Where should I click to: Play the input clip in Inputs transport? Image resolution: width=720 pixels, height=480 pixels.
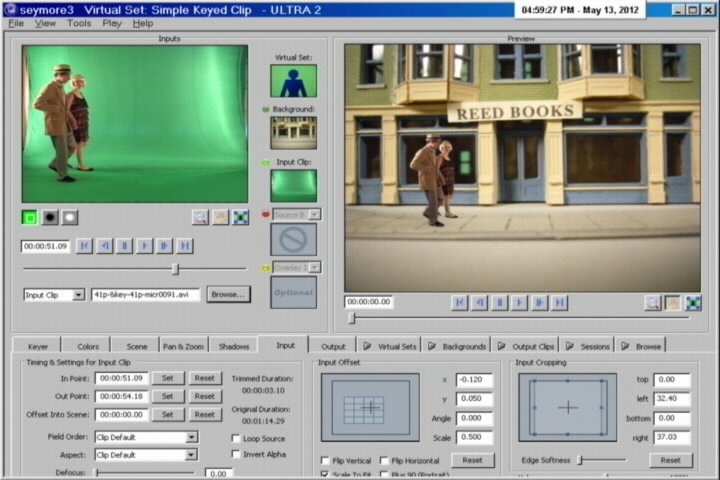coord(144,246)
